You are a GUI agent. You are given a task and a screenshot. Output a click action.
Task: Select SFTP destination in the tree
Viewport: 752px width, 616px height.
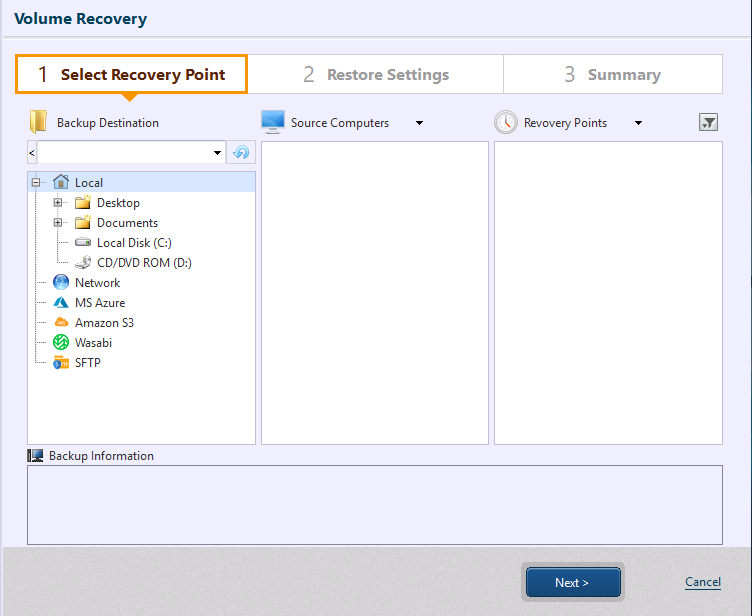87,363
